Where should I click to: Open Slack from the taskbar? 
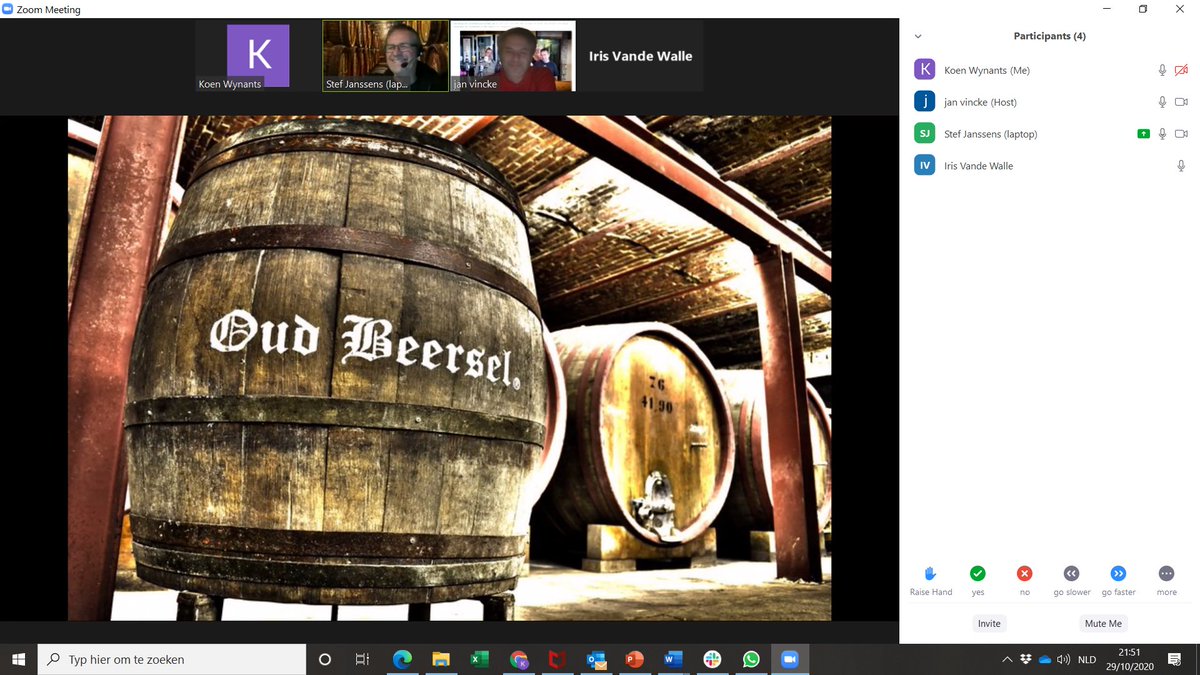click(712, 659)
